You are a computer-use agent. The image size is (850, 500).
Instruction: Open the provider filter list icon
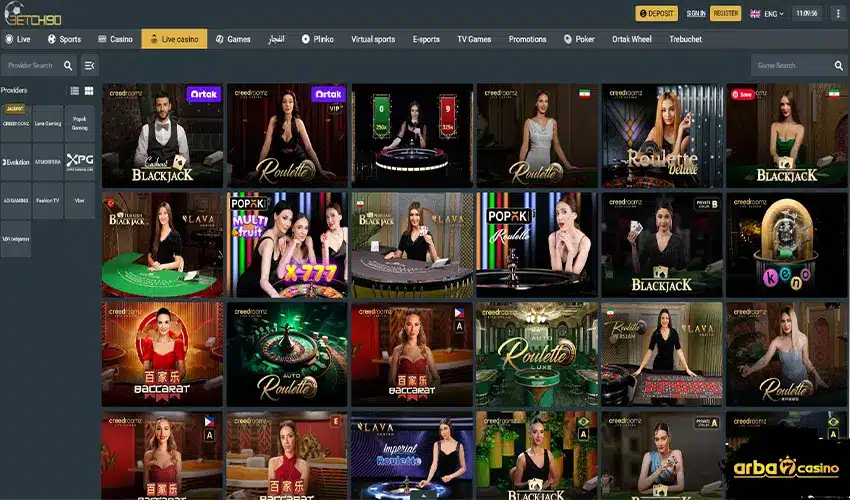90,66
